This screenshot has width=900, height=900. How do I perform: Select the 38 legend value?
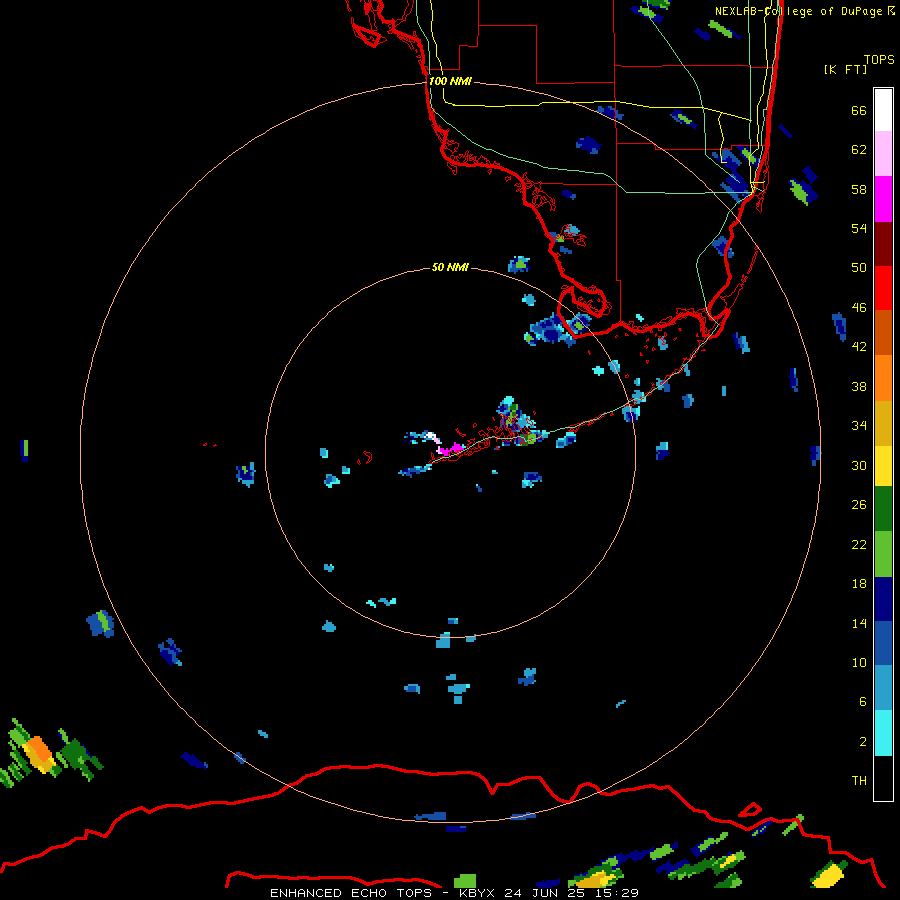coord(859,386)
